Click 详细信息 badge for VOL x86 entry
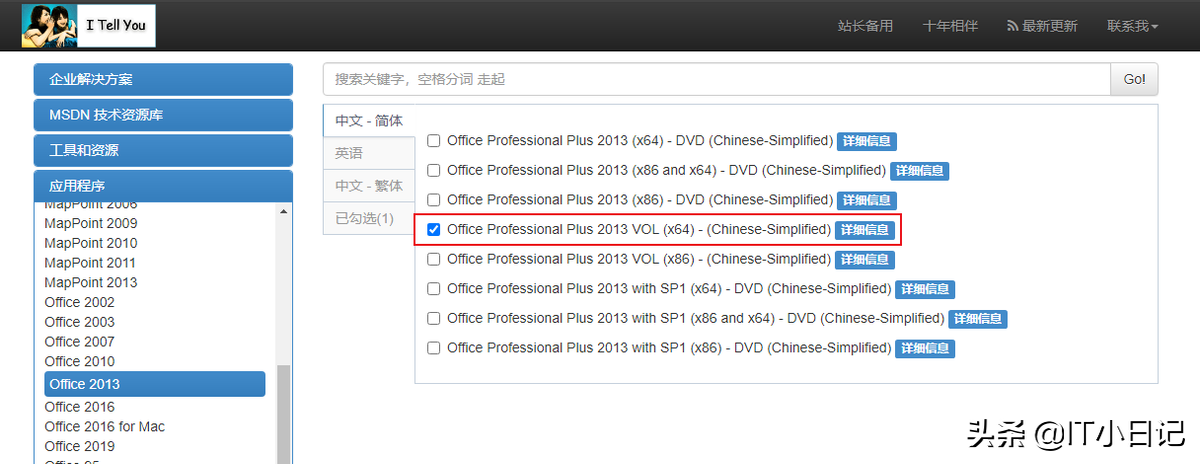The image size is (1200, 464). tap(865, 259)
